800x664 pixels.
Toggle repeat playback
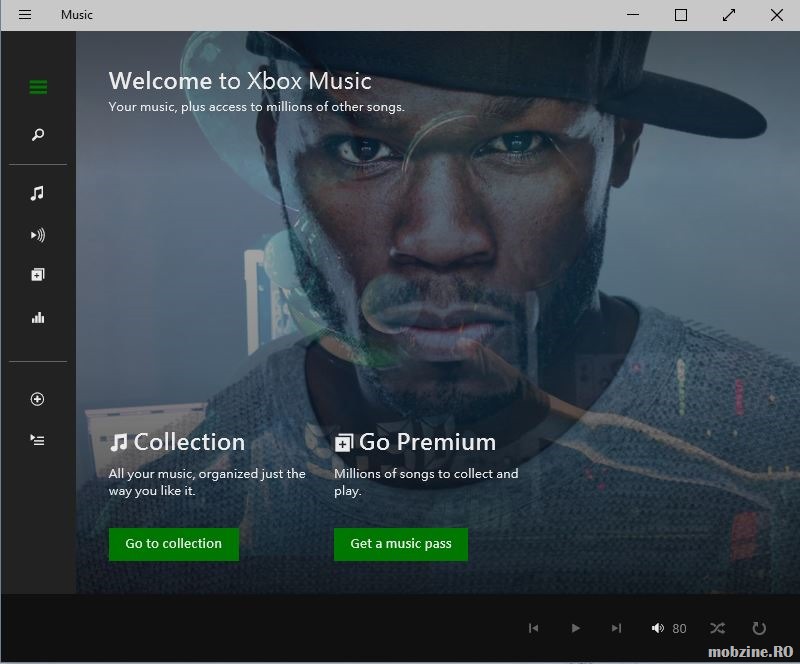(x=759, y=628)
